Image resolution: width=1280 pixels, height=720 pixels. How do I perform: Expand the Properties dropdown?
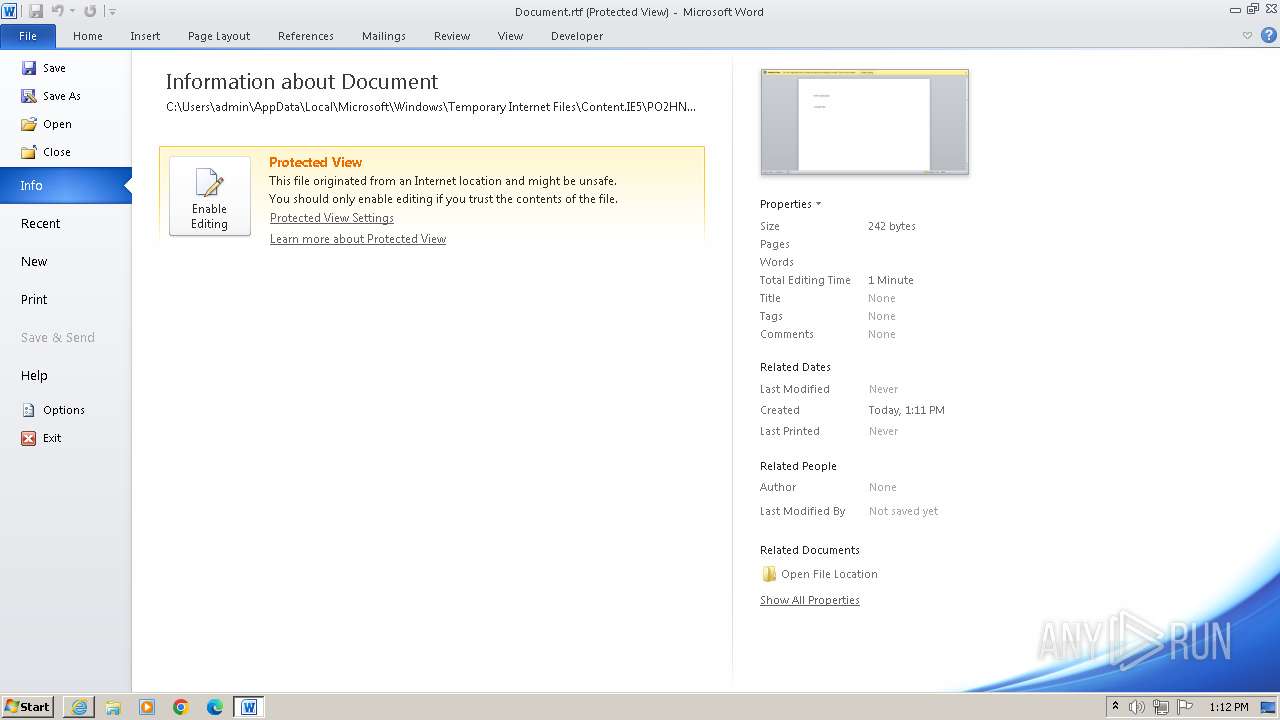click(791, 204)
